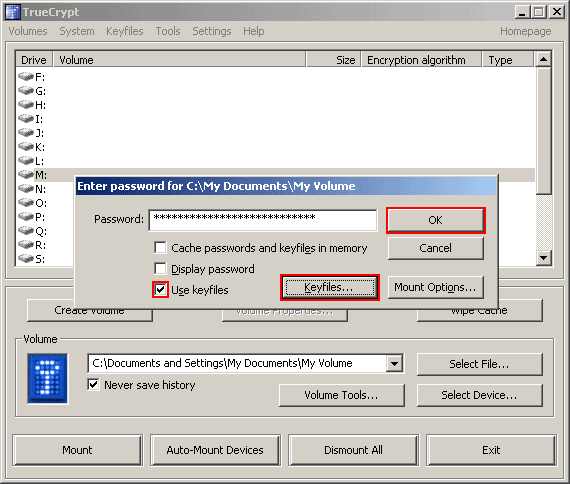Screen dimensions: 570x484
Task: Go to the Homepage link
Action: [526, 31]
